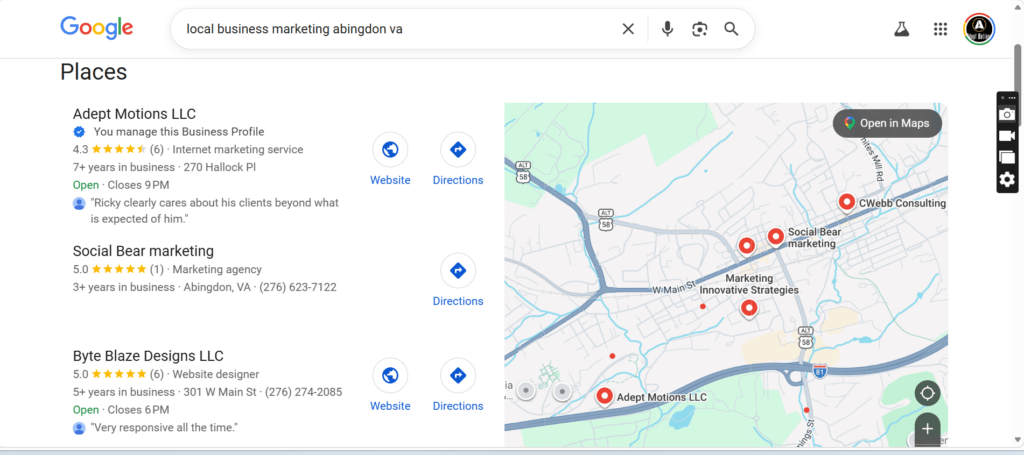Click the Places heading
The image size is (1024, 455).
(93, 72)
